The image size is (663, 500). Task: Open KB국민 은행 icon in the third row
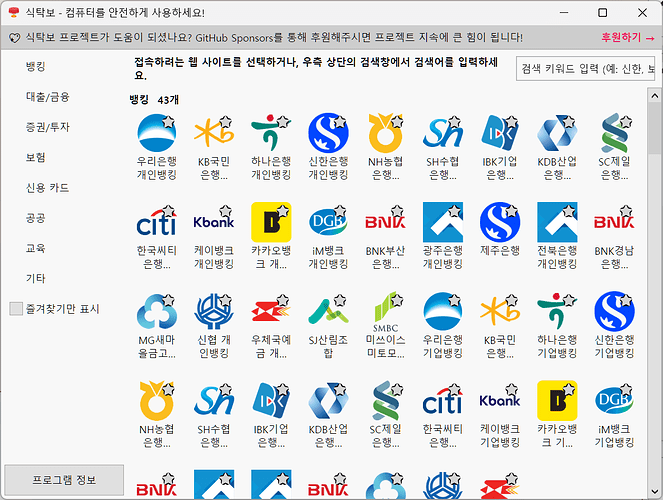[x=500, y=311]
